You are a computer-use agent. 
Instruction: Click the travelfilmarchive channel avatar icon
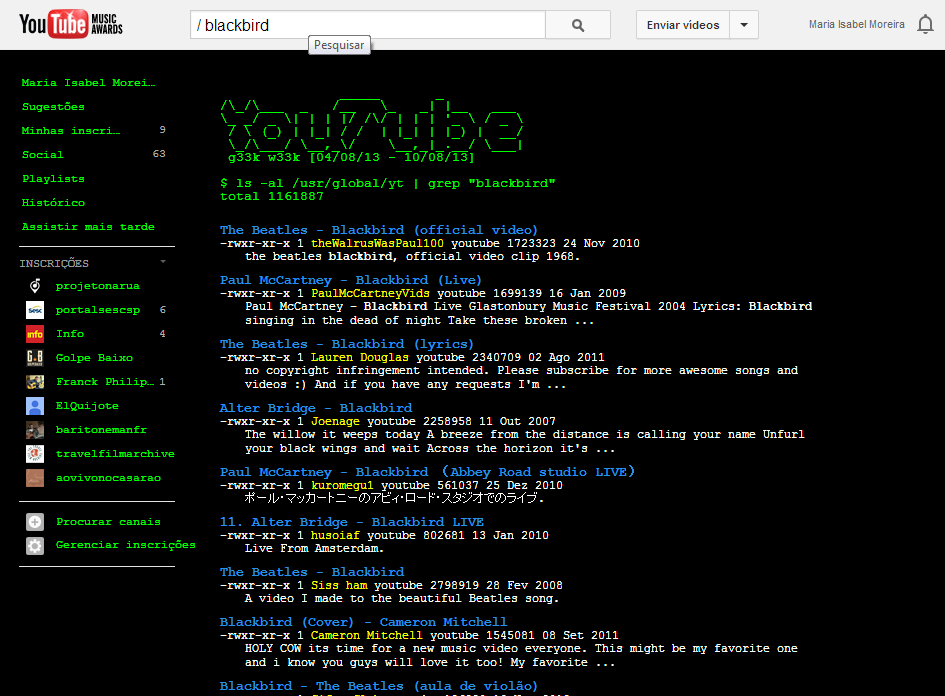(x=35, y=454)
